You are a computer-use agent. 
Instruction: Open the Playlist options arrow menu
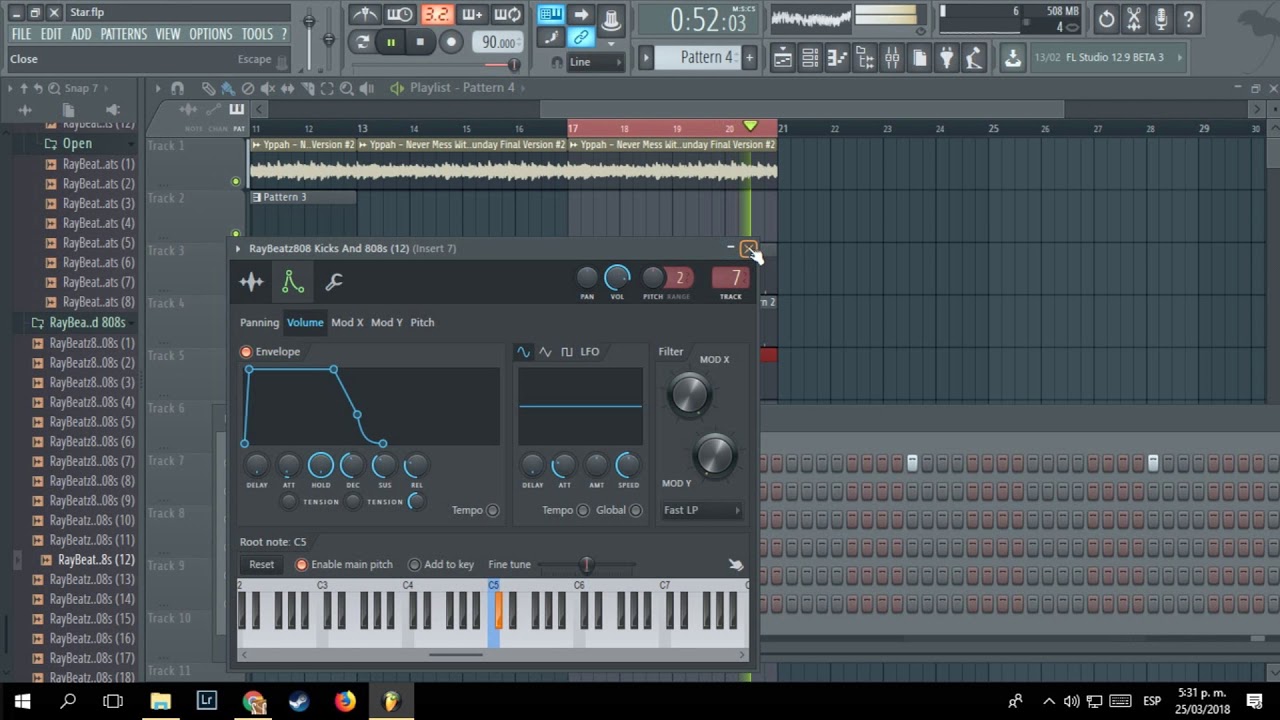coord(157,88)
